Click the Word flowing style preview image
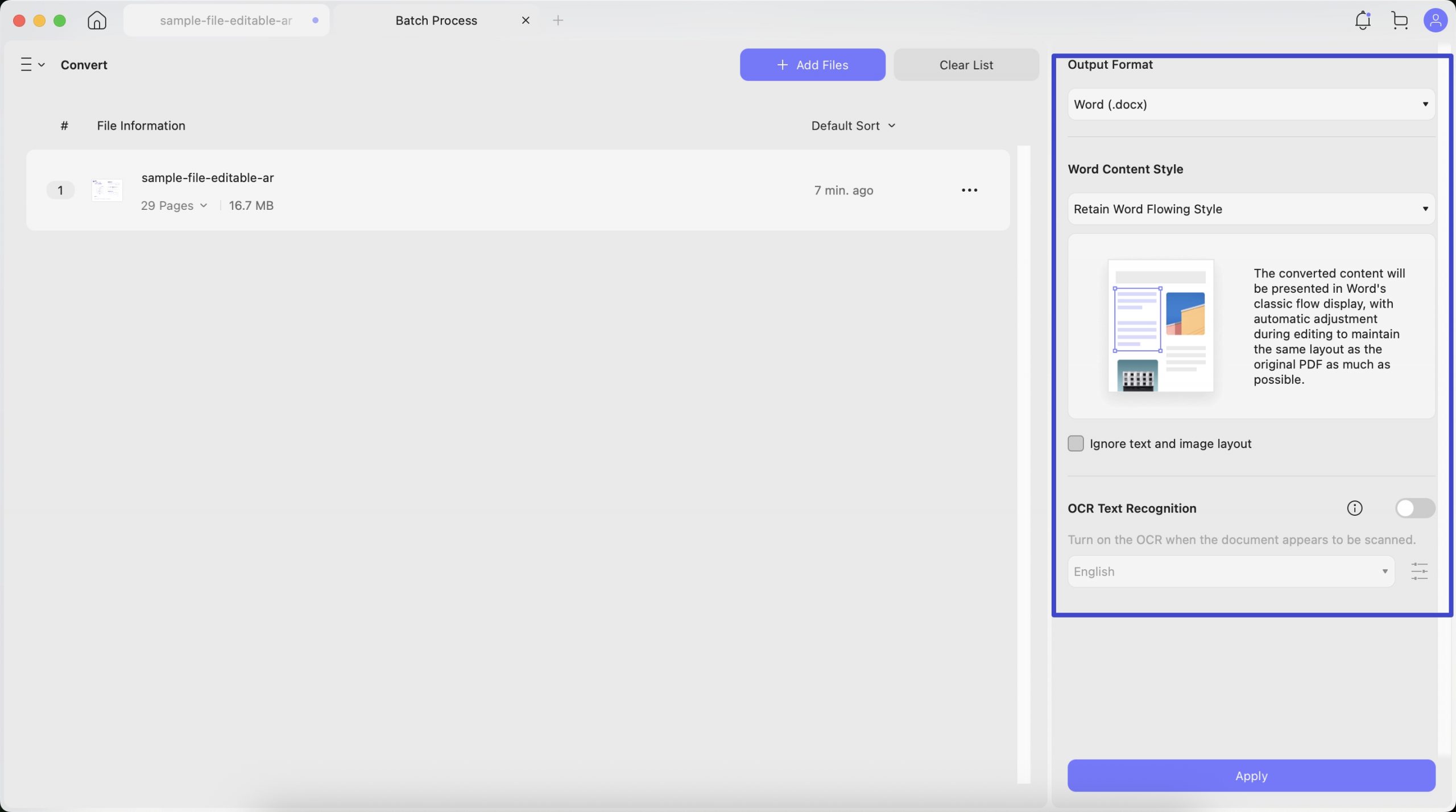Viewport: 1456px width, 812px height. (1160, 326)
